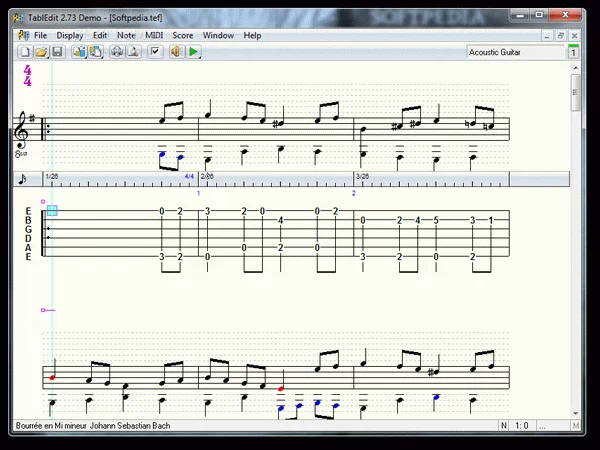Click the vertical scrollbar thumb
This screenshot has width=600, height=450.
tap(575, 92)
